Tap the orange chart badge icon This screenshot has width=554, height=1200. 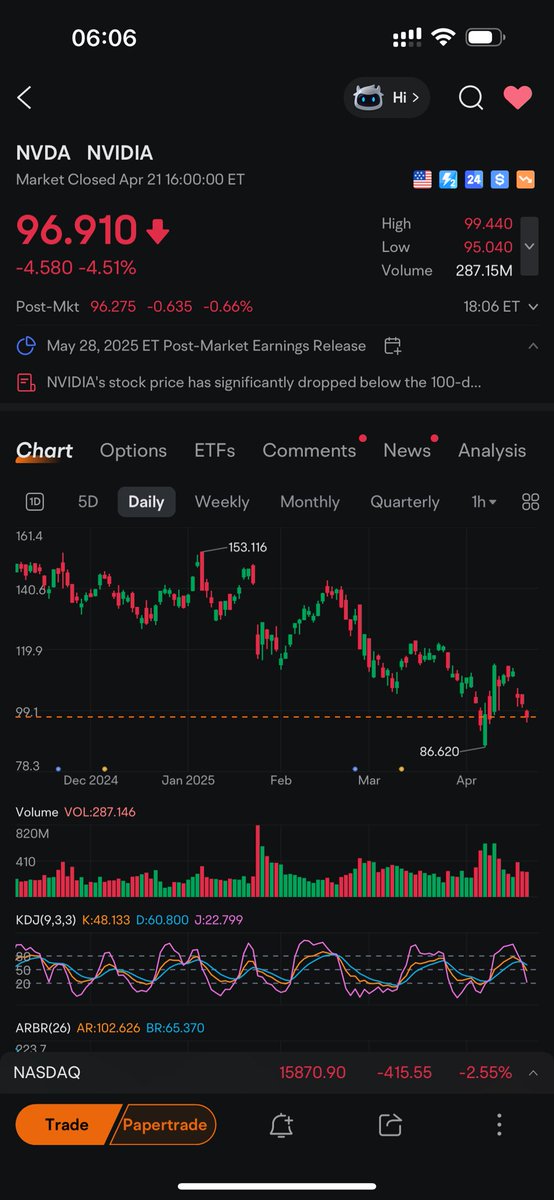525,180
